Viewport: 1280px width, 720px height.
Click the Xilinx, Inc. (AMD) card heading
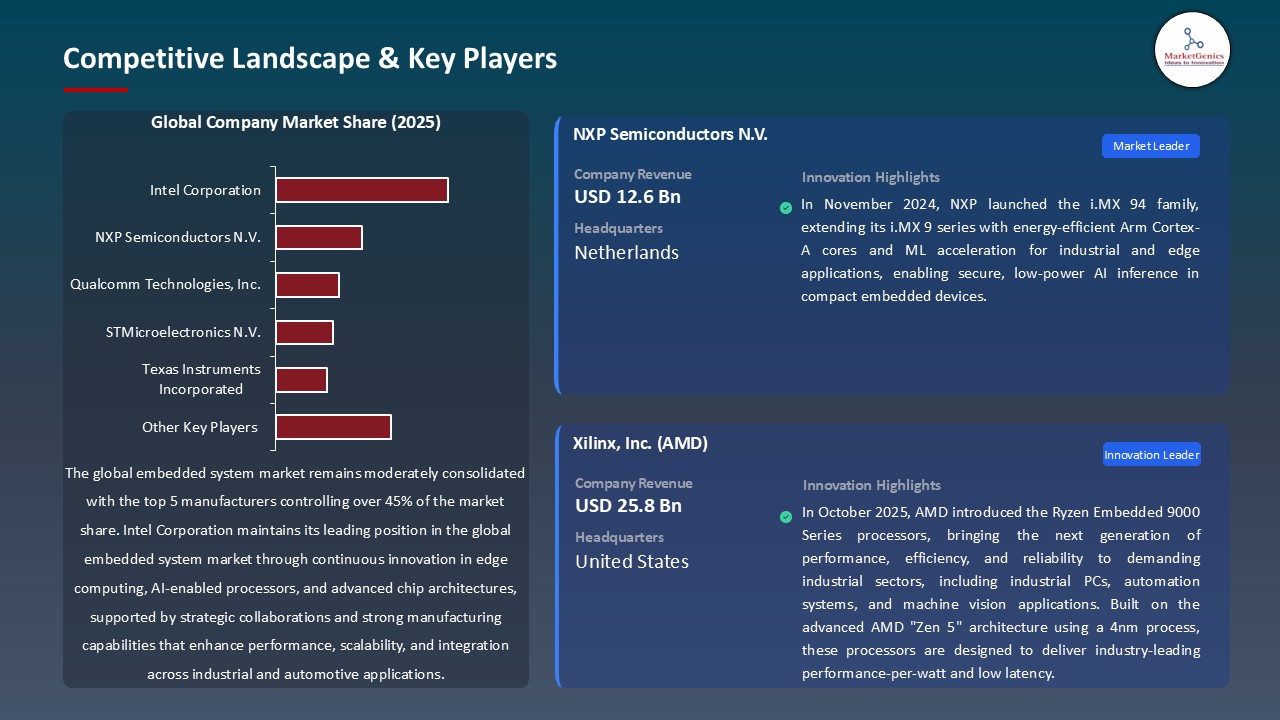pyautogui.click(x=640, y=443)
